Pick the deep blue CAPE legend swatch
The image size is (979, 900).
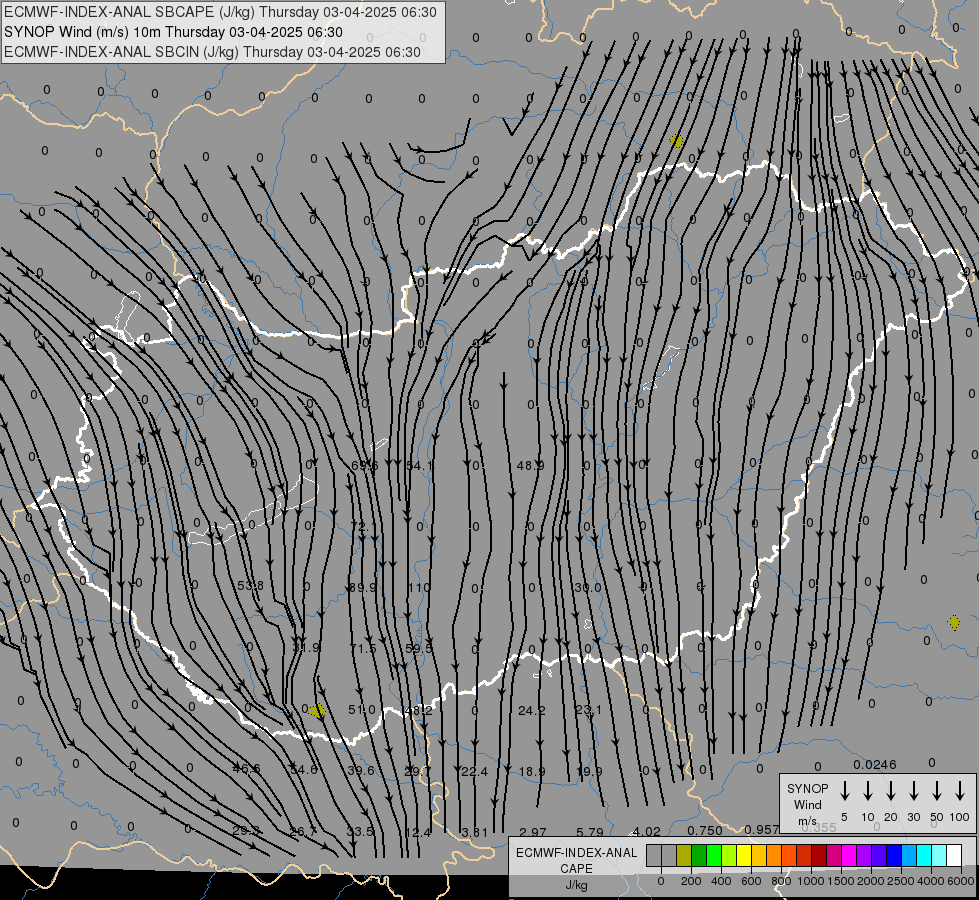point(893,856)
